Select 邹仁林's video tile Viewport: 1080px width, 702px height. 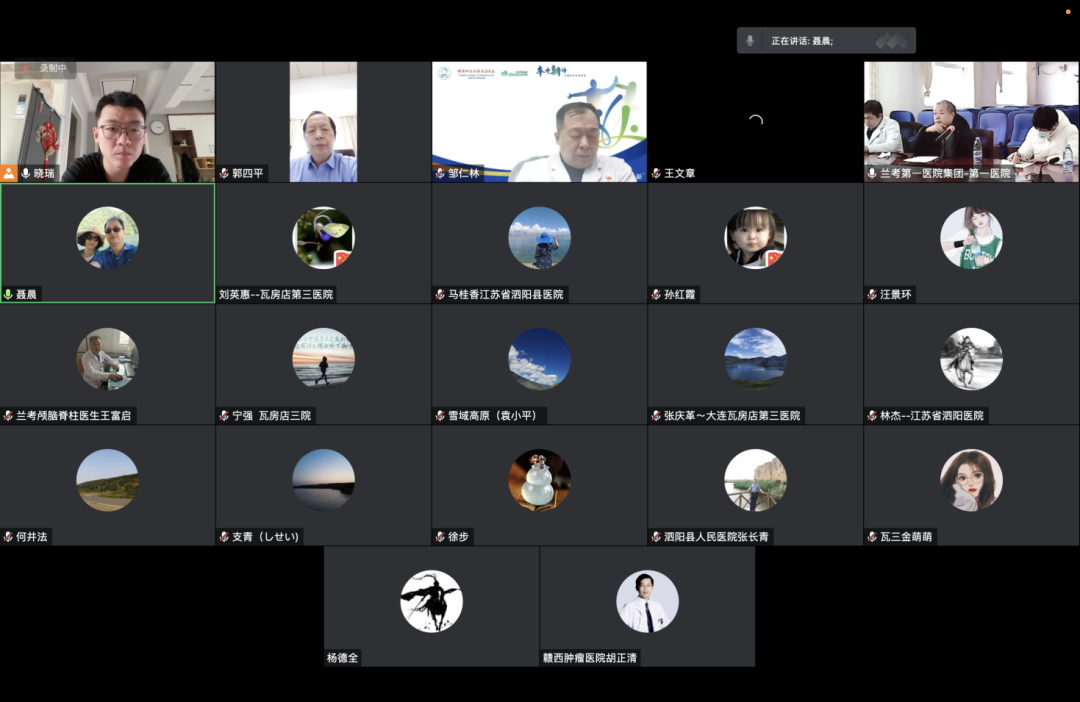coord(539,121)
